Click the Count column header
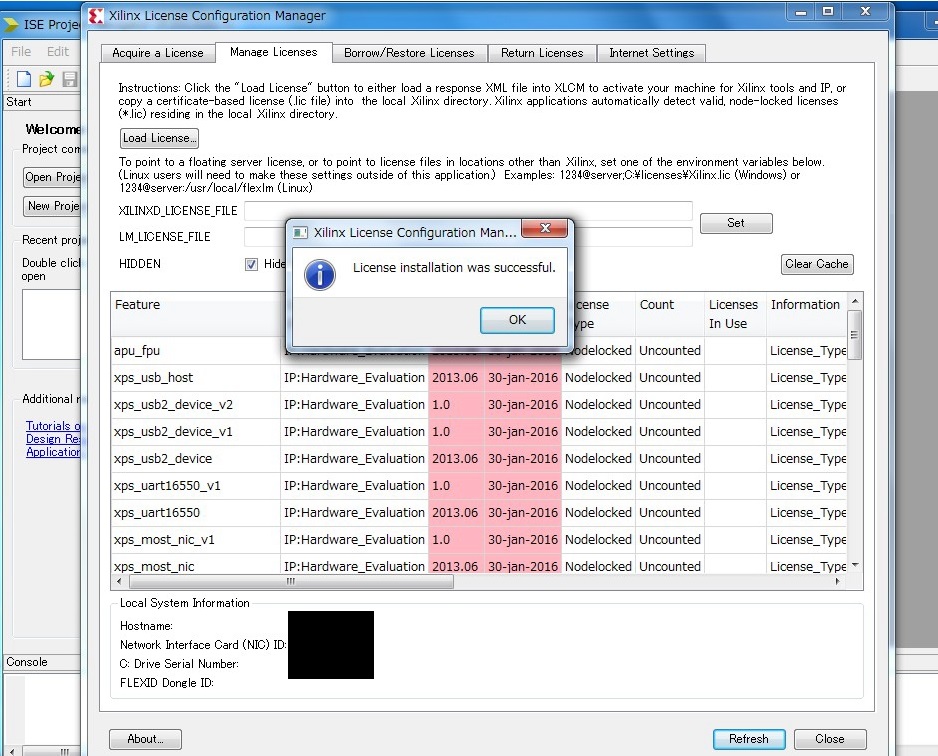Image resolution: width=938 pixels, height=756 pixels. pyautogui.click(x=669, y=314)
